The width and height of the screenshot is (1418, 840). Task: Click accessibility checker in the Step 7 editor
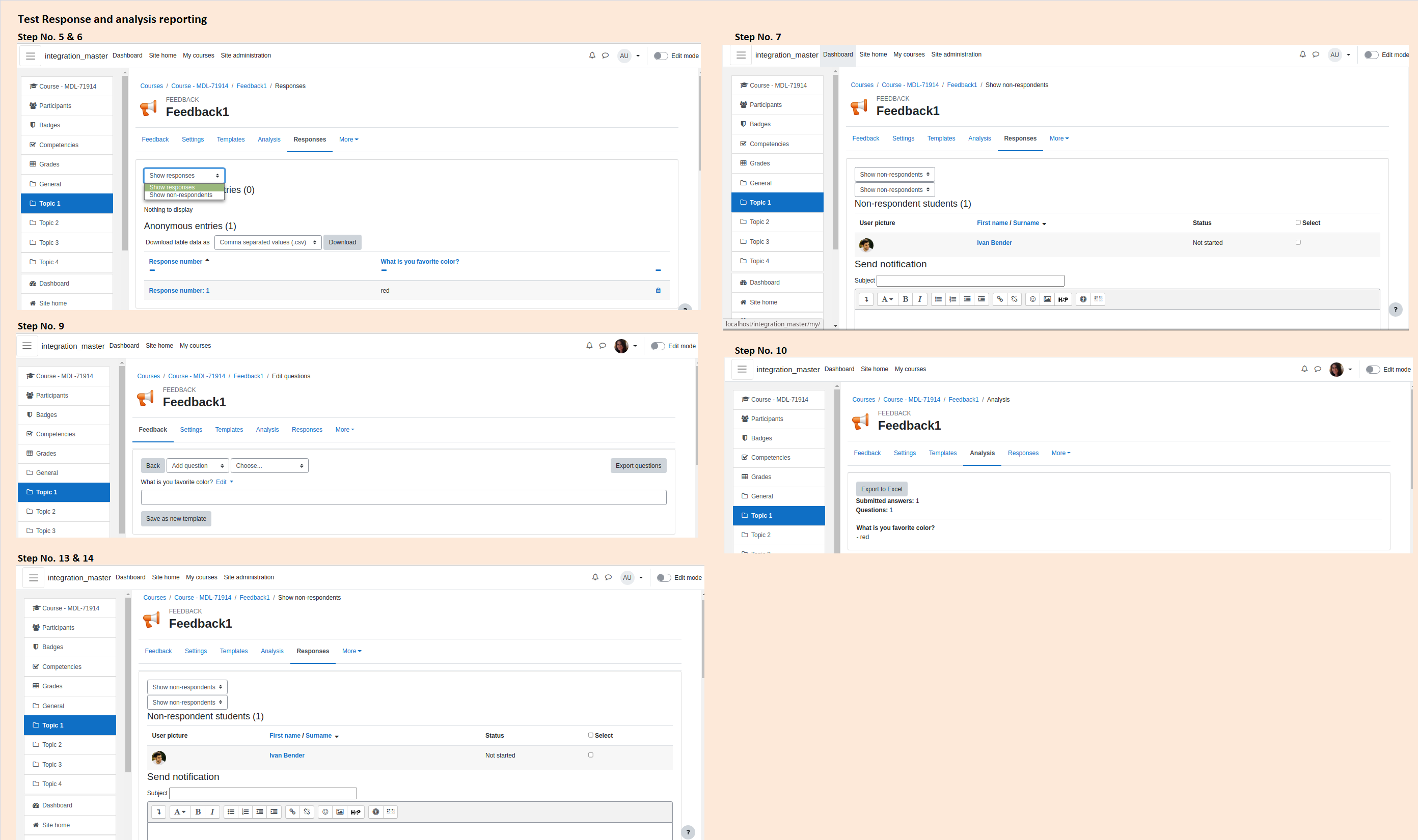click(x=1083, y=299)
